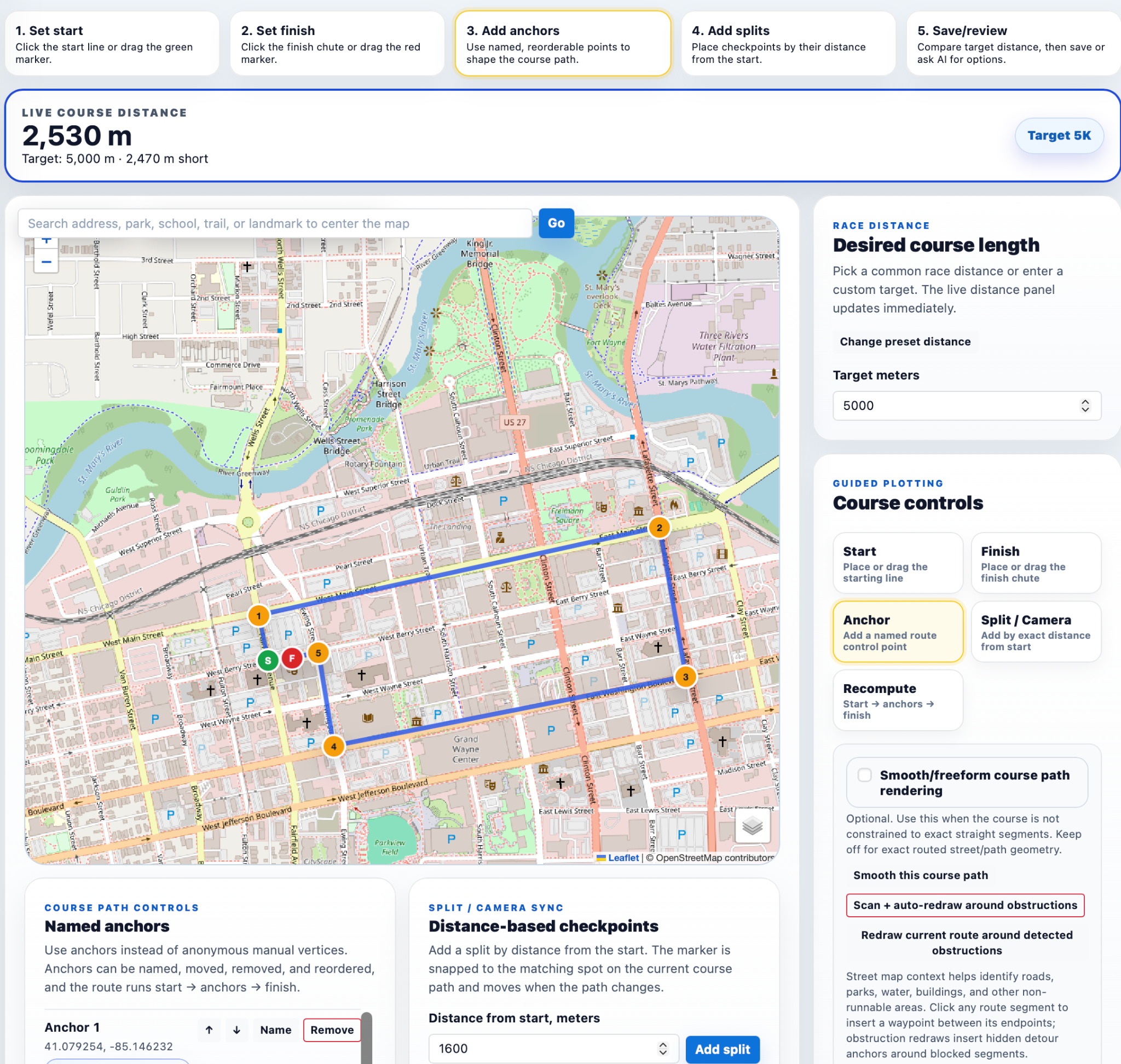Image resolution: width=1121 pixels, height=1064 pixels.
Task: Open step 2 Set finish
Action: click(338, 44)
